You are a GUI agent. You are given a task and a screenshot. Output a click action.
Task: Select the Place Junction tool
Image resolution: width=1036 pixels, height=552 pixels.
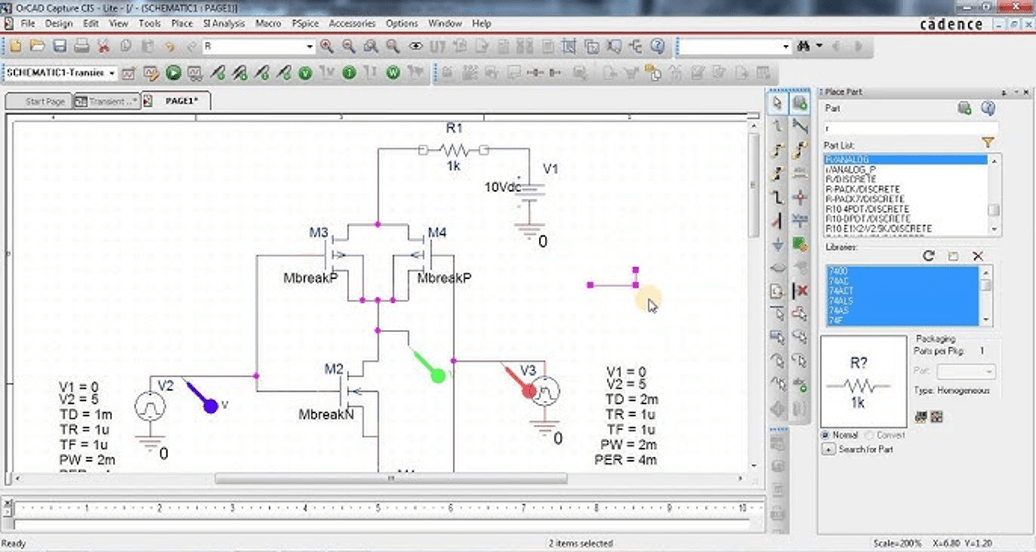pos(800,197)
